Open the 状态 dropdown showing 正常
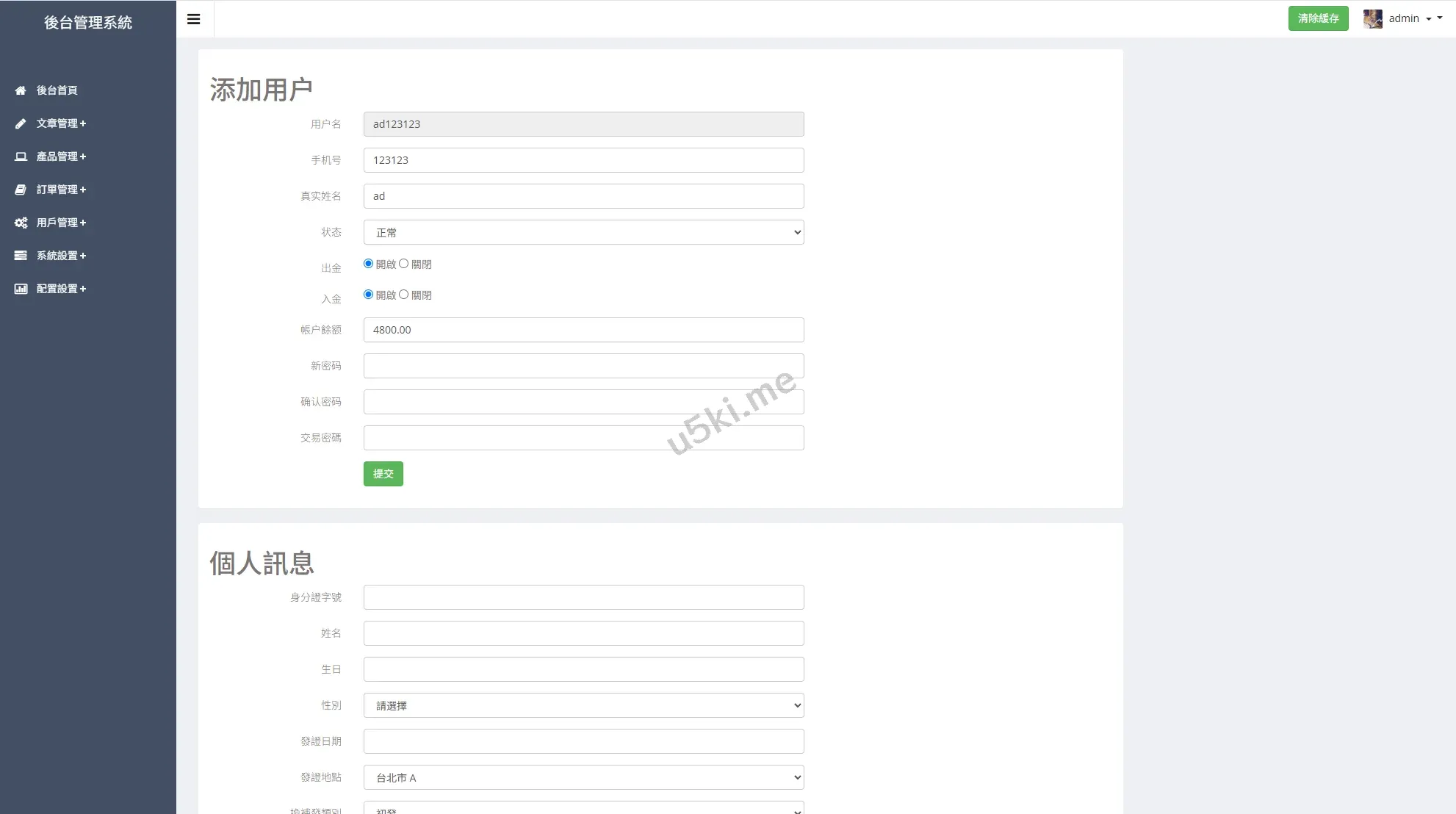The height and width of the screenshot is (814, 1456). [583, 232]
